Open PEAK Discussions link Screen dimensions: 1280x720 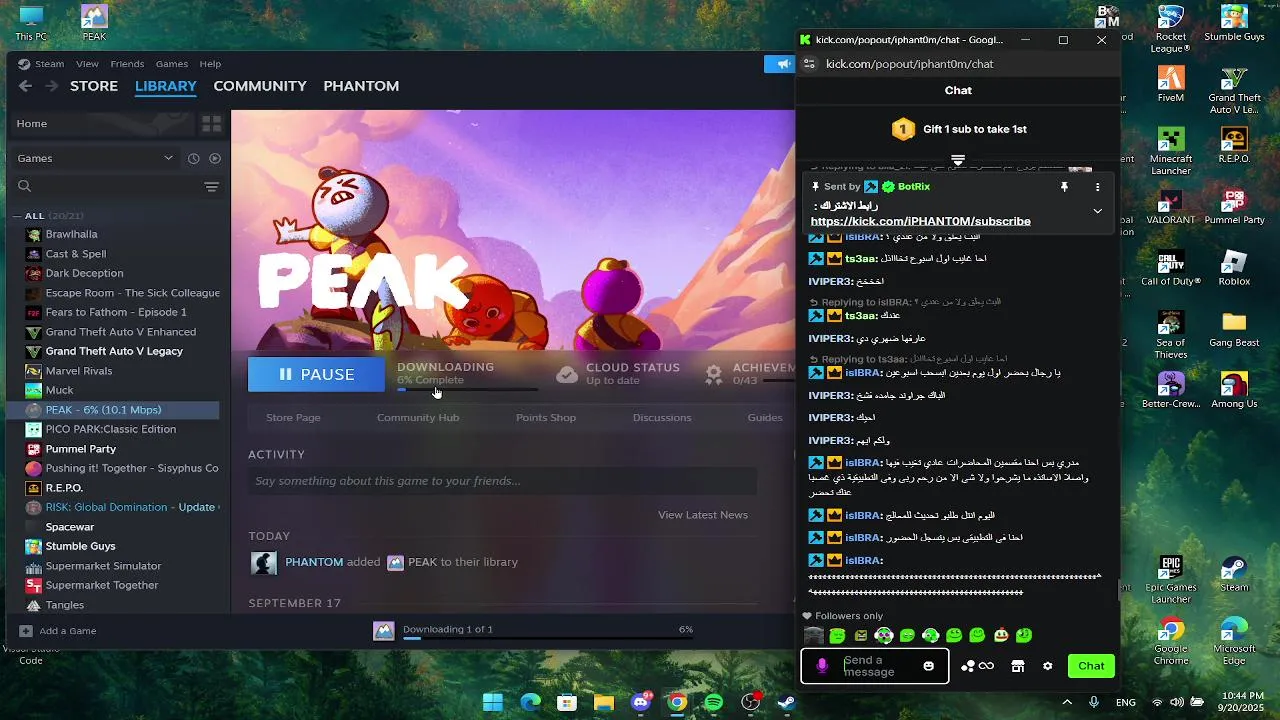tap(662, 418)
